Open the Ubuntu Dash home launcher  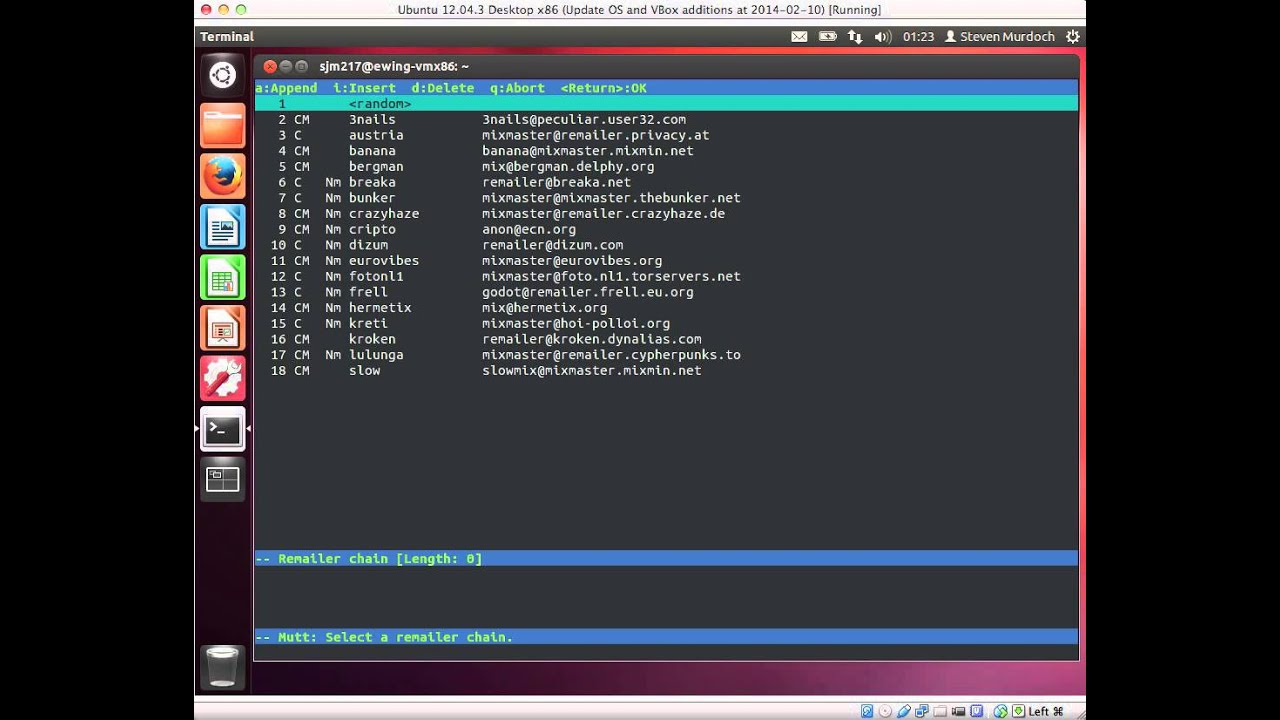[222, 75]
